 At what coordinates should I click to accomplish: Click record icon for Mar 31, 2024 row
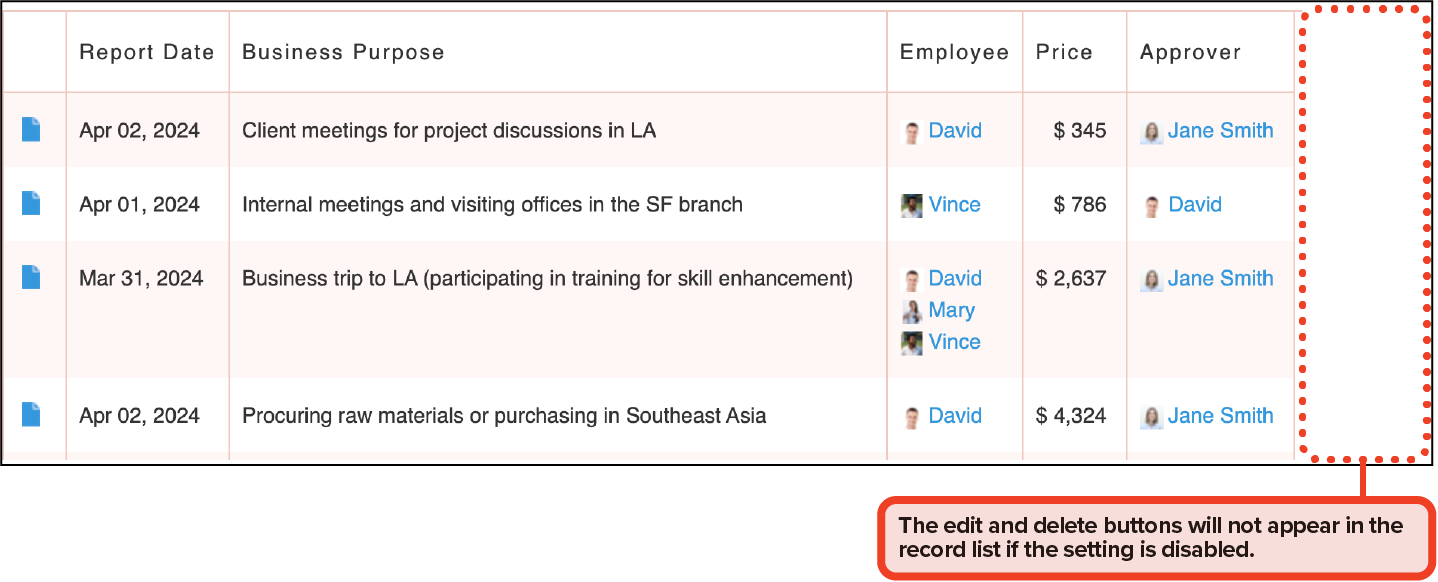(31, 278)
